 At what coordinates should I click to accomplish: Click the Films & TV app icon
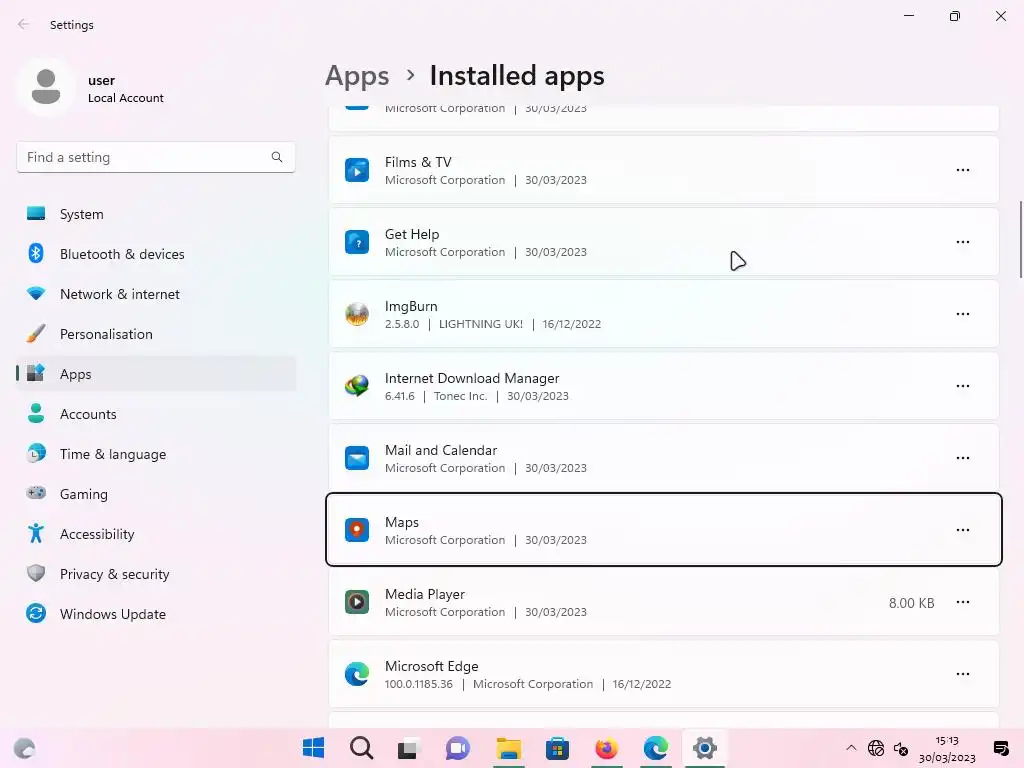357,170
